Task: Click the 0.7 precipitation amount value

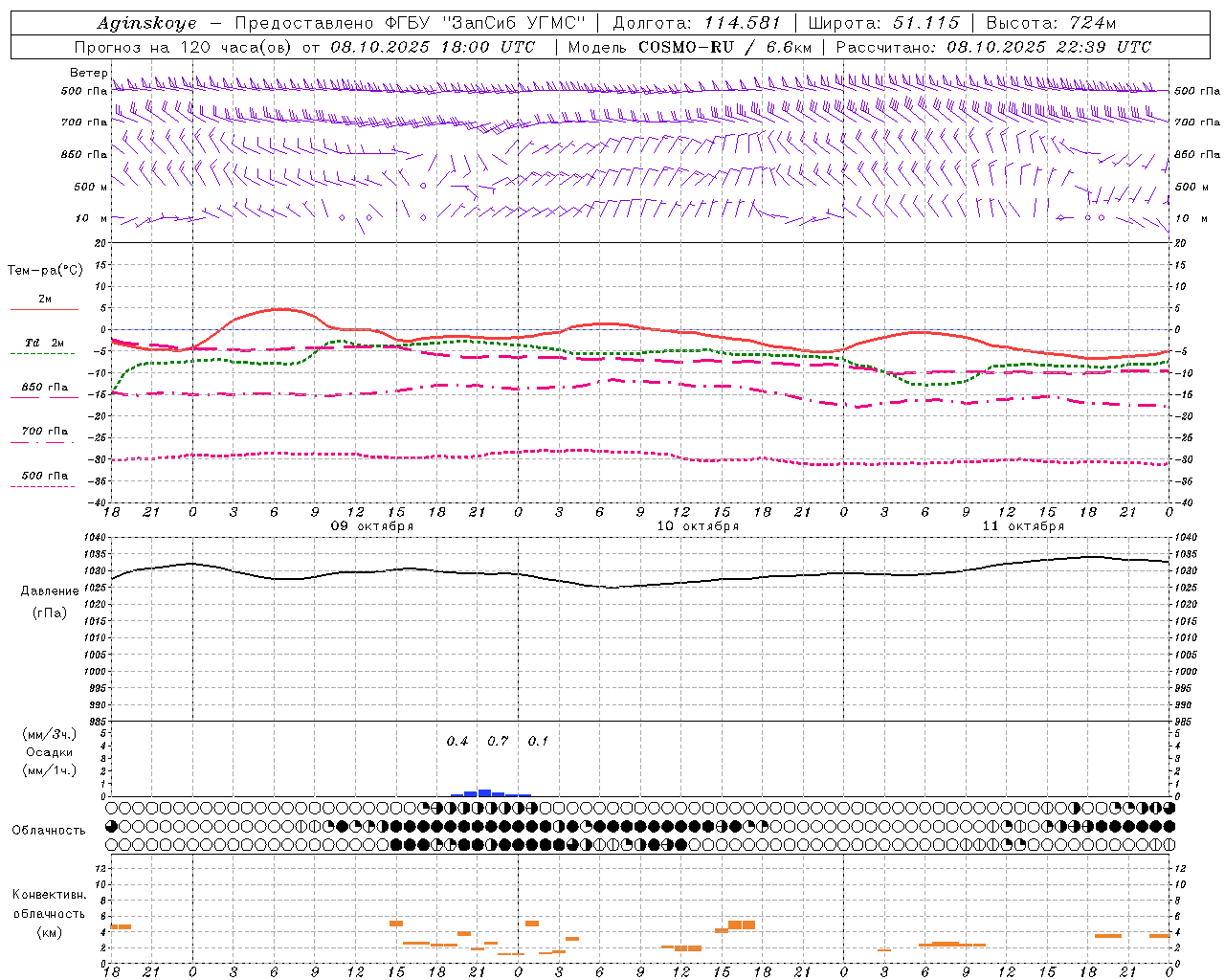Action: tap(498, 741)
